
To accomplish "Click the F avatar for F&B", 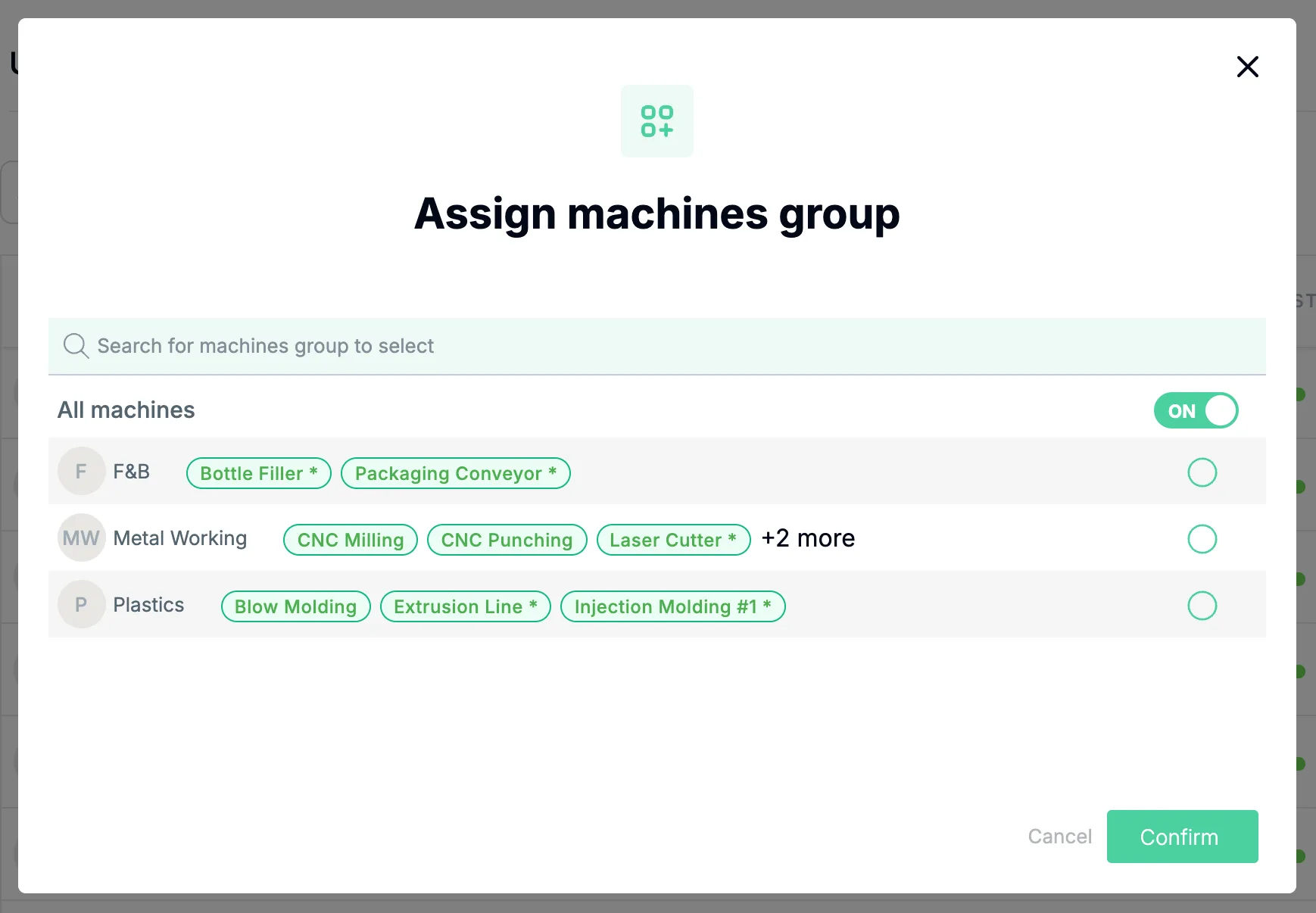I will pos(81,471).
